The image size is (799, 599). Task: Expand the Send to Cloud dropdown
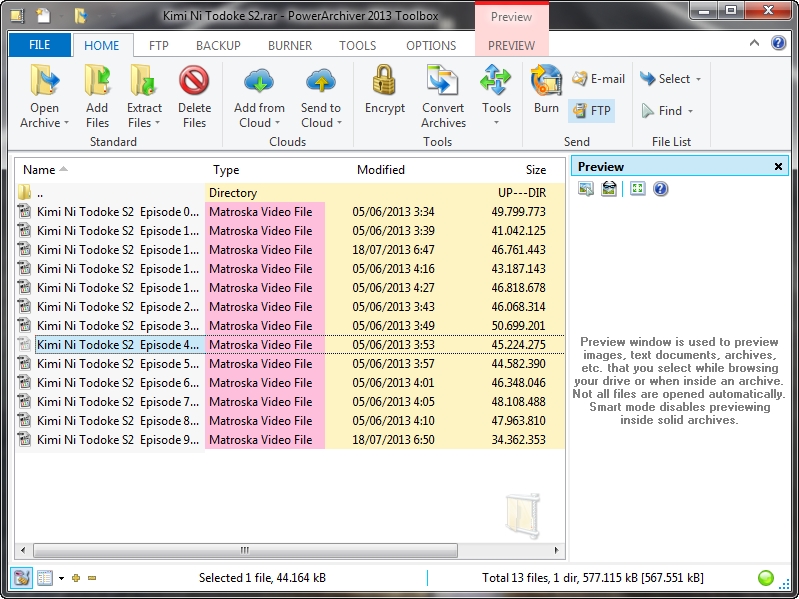(339, 123)
